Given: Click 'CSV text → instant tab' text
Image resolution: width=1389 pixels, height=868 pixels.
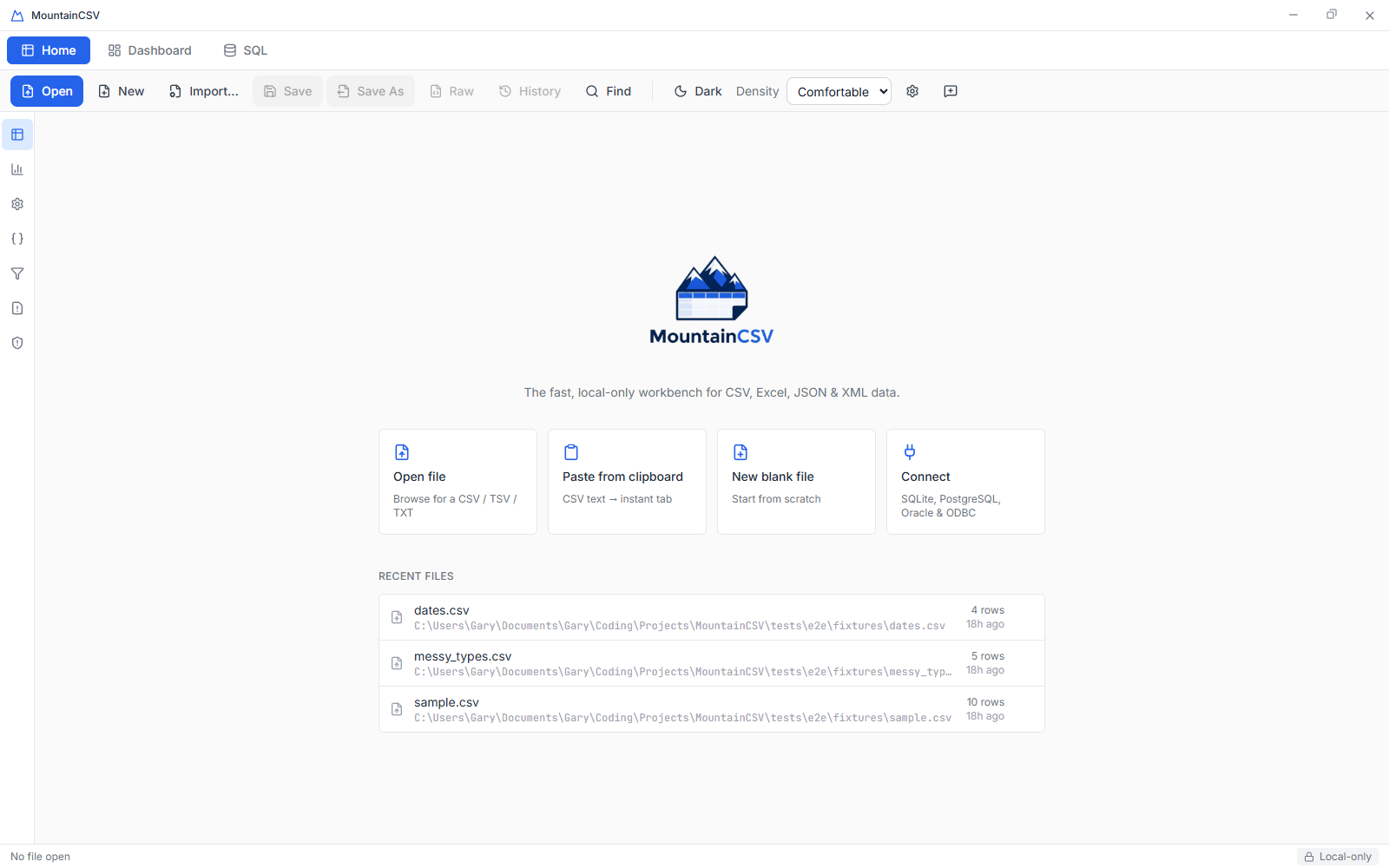Looking at the screenshot, I should tap(617, 499).
